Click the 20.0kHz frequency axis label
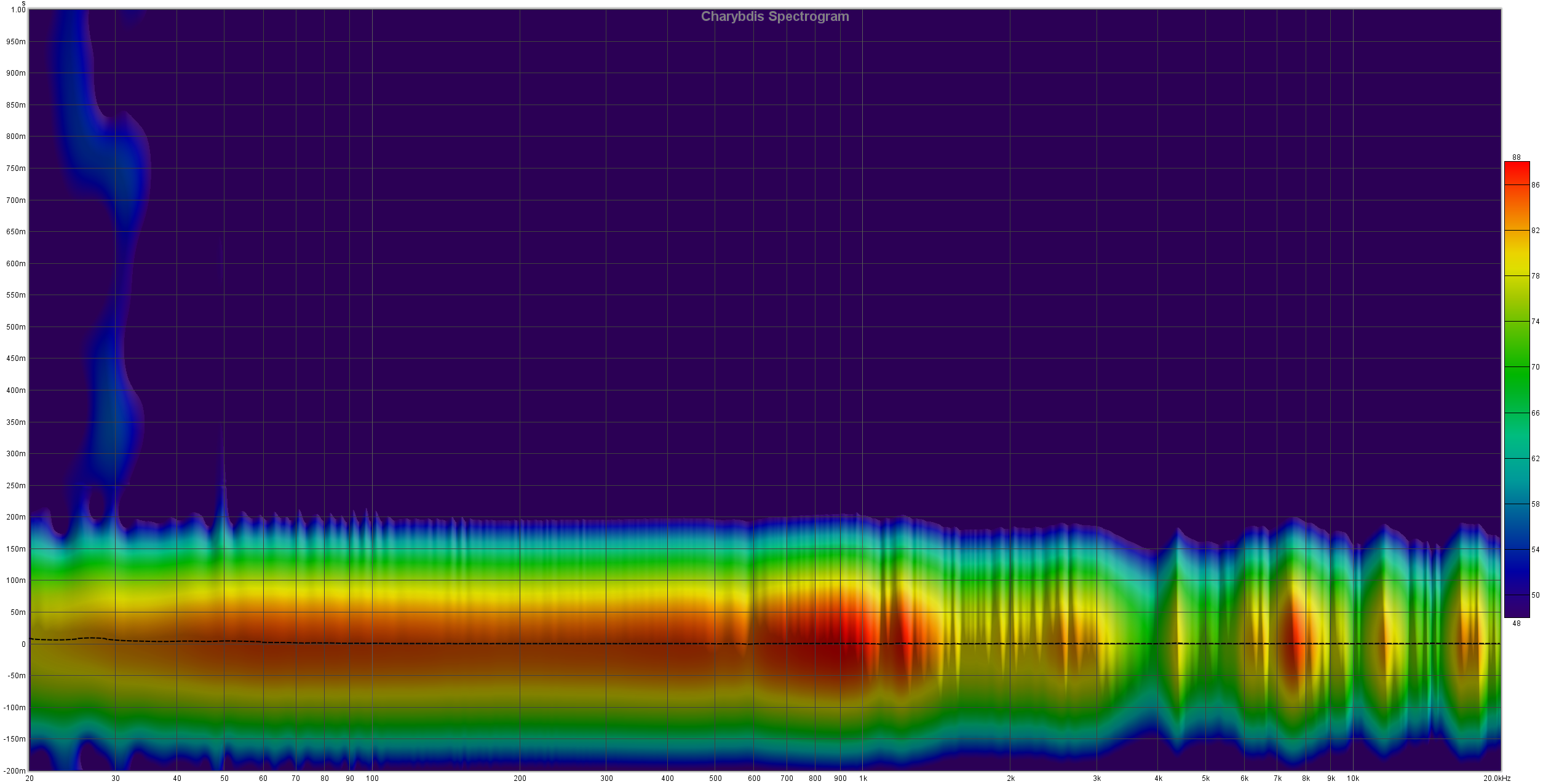1551x784 pixels. [x=1496, y=778]
